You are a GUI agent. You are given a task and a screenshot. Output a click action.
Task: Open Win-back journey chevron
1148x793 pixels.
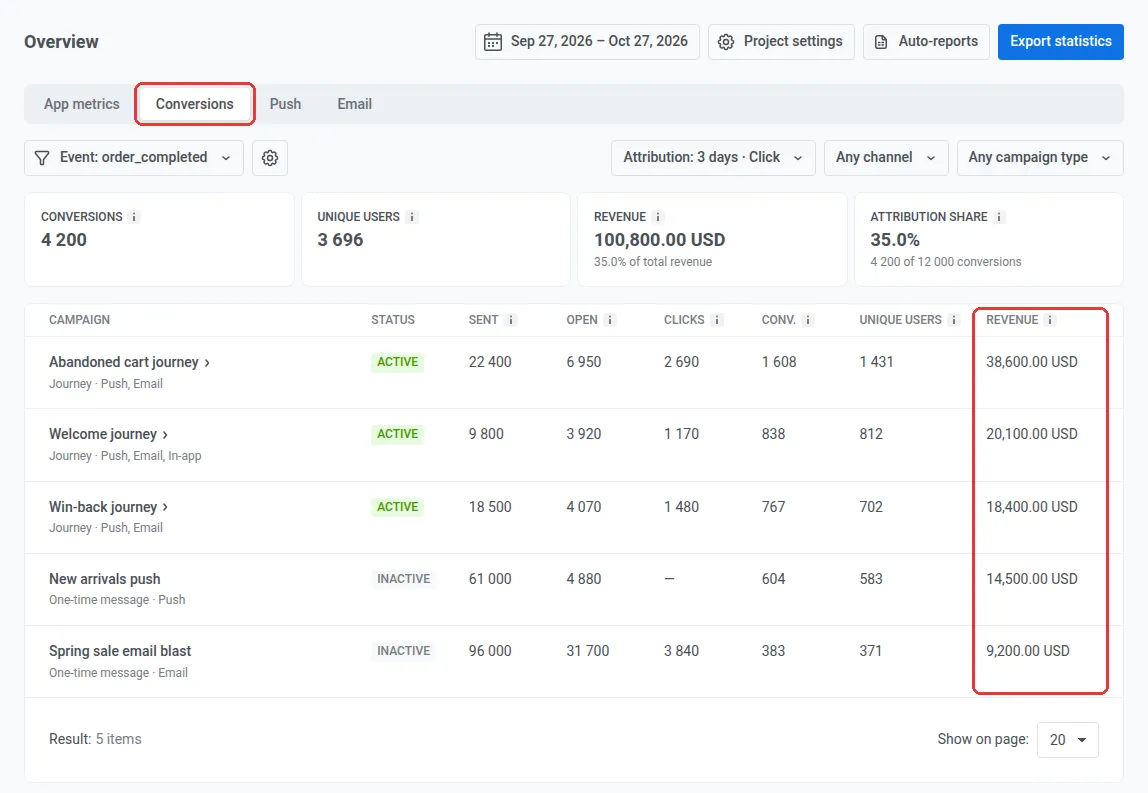[x=165, y=507]
